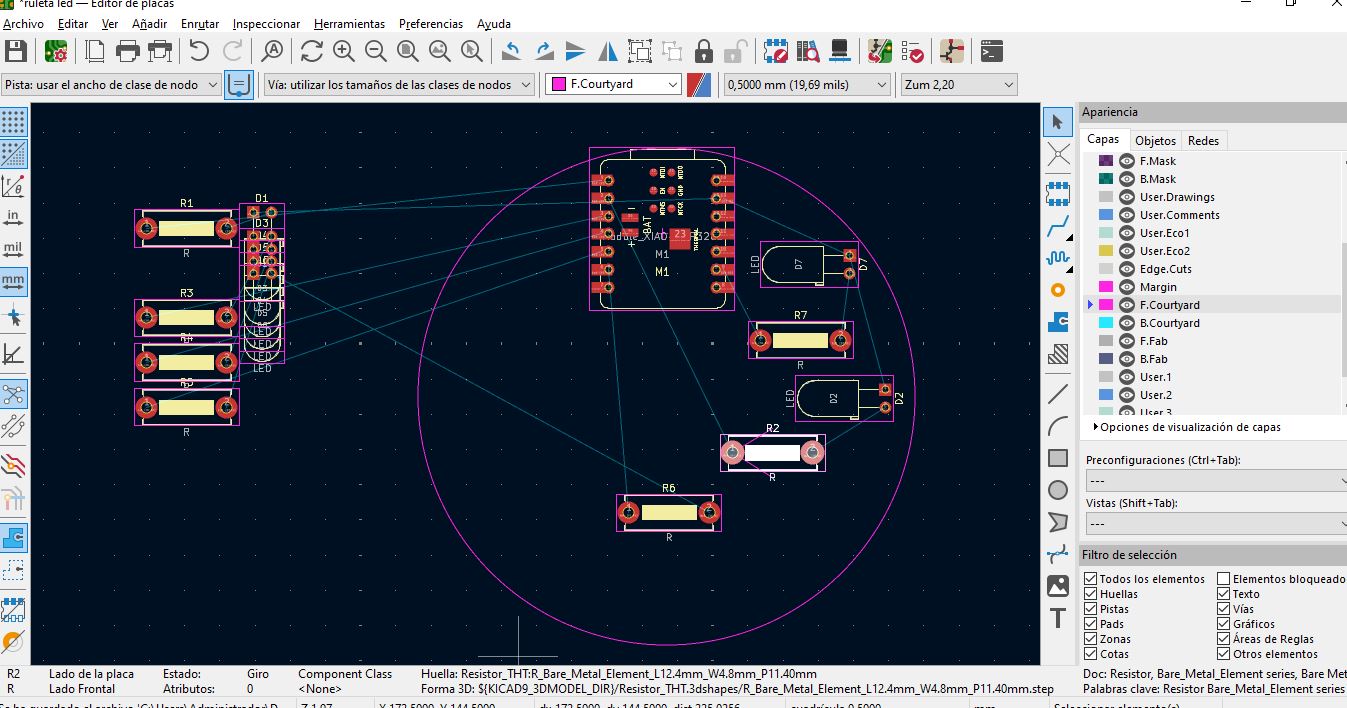Image resolution: width=1347 pixels, height=708 pixels.
Task: Open the scripting console icon
Action: coord(991,51)
